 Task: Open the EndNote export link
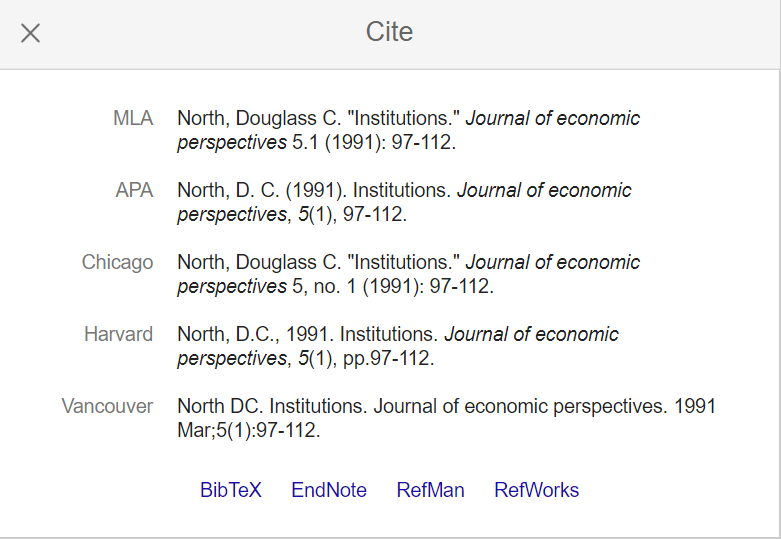(x=329, y=490)
